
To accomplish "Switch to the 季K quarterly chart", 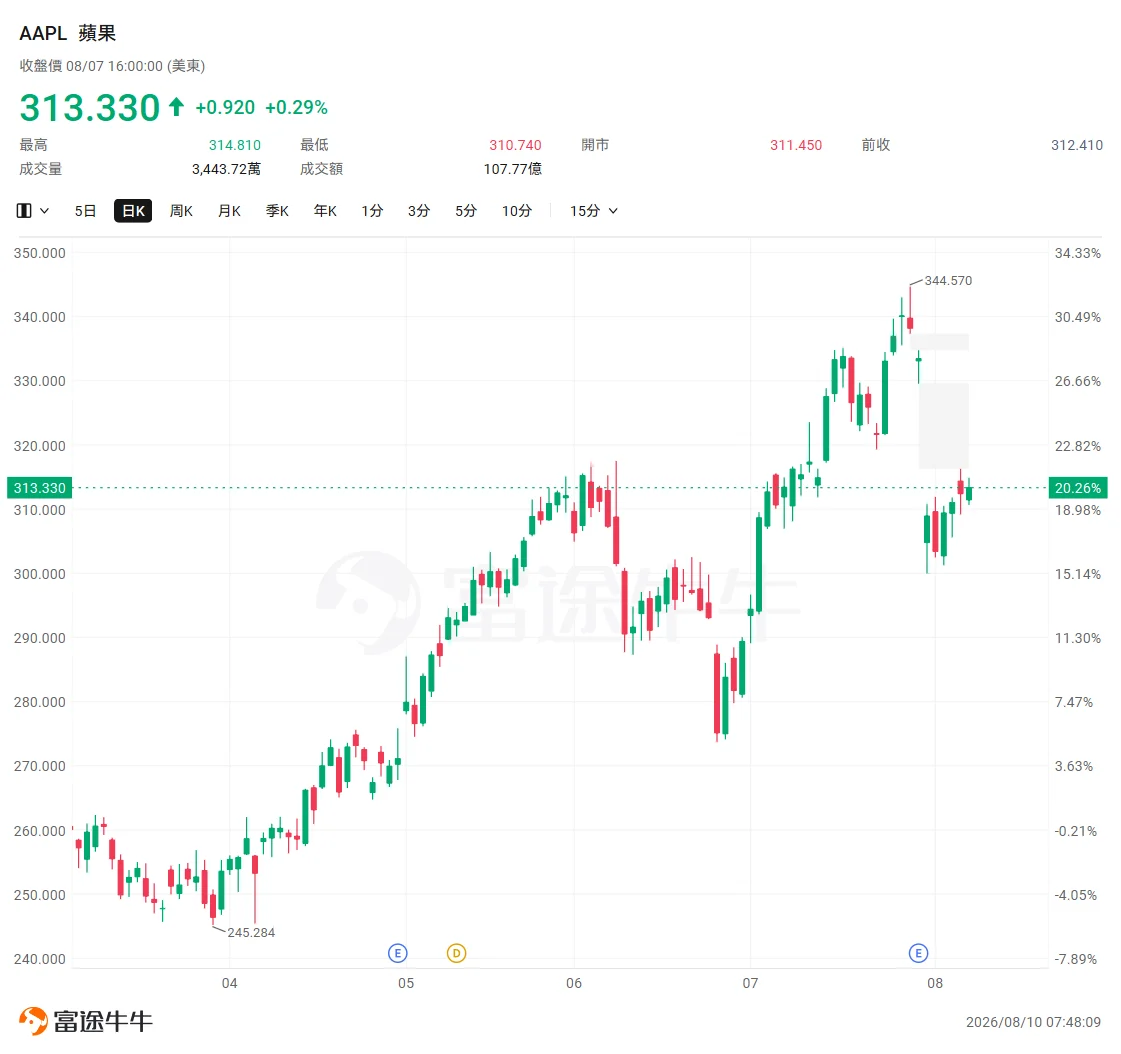I will [277, 211].
